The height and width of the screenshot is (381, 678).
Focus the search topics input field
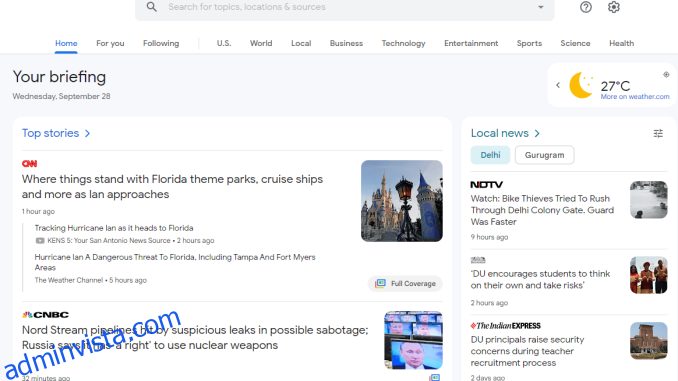coord(345,7)
